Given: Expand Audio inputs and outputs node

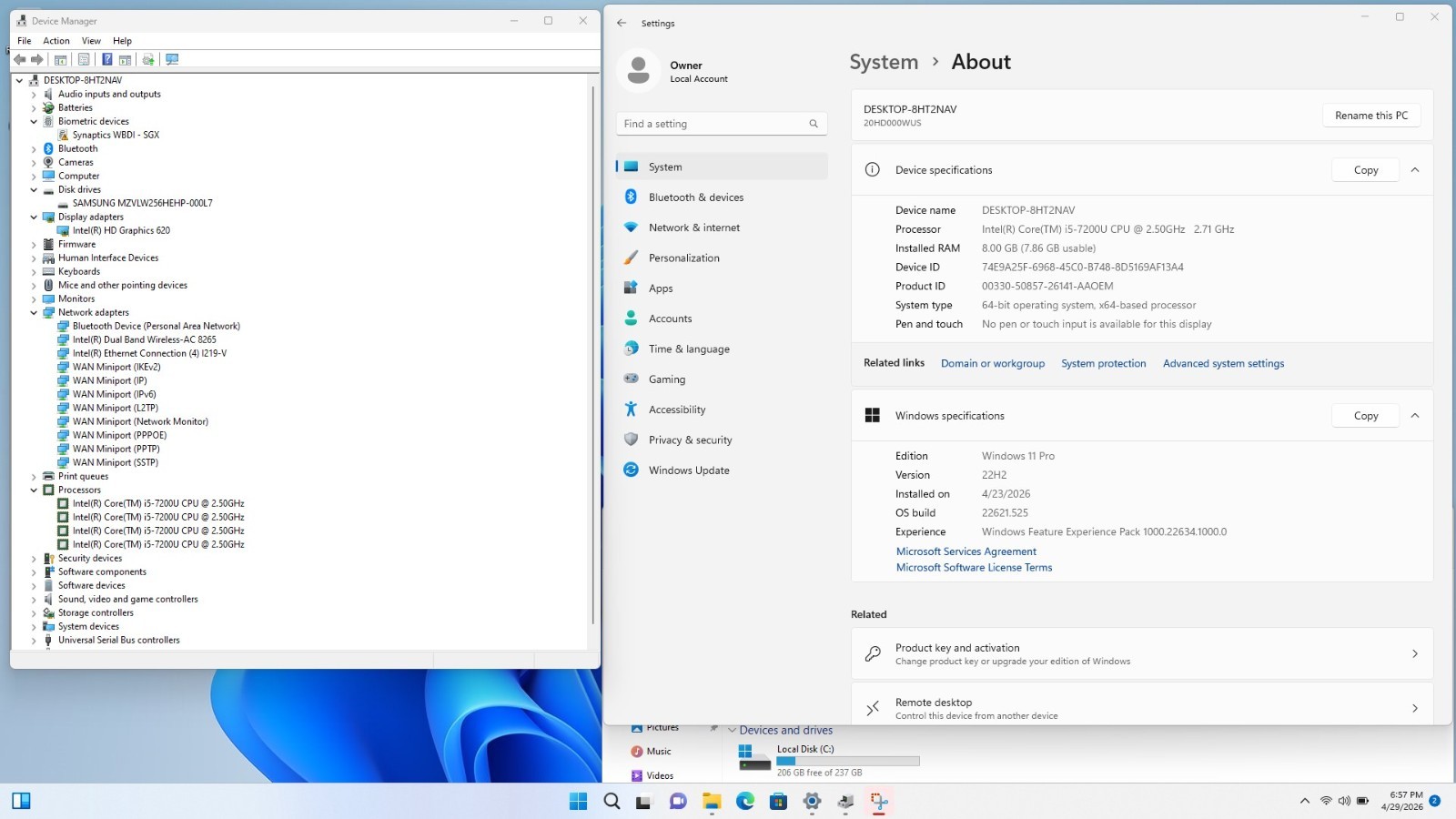Looking at the screenshot, I should click(34, 95).
